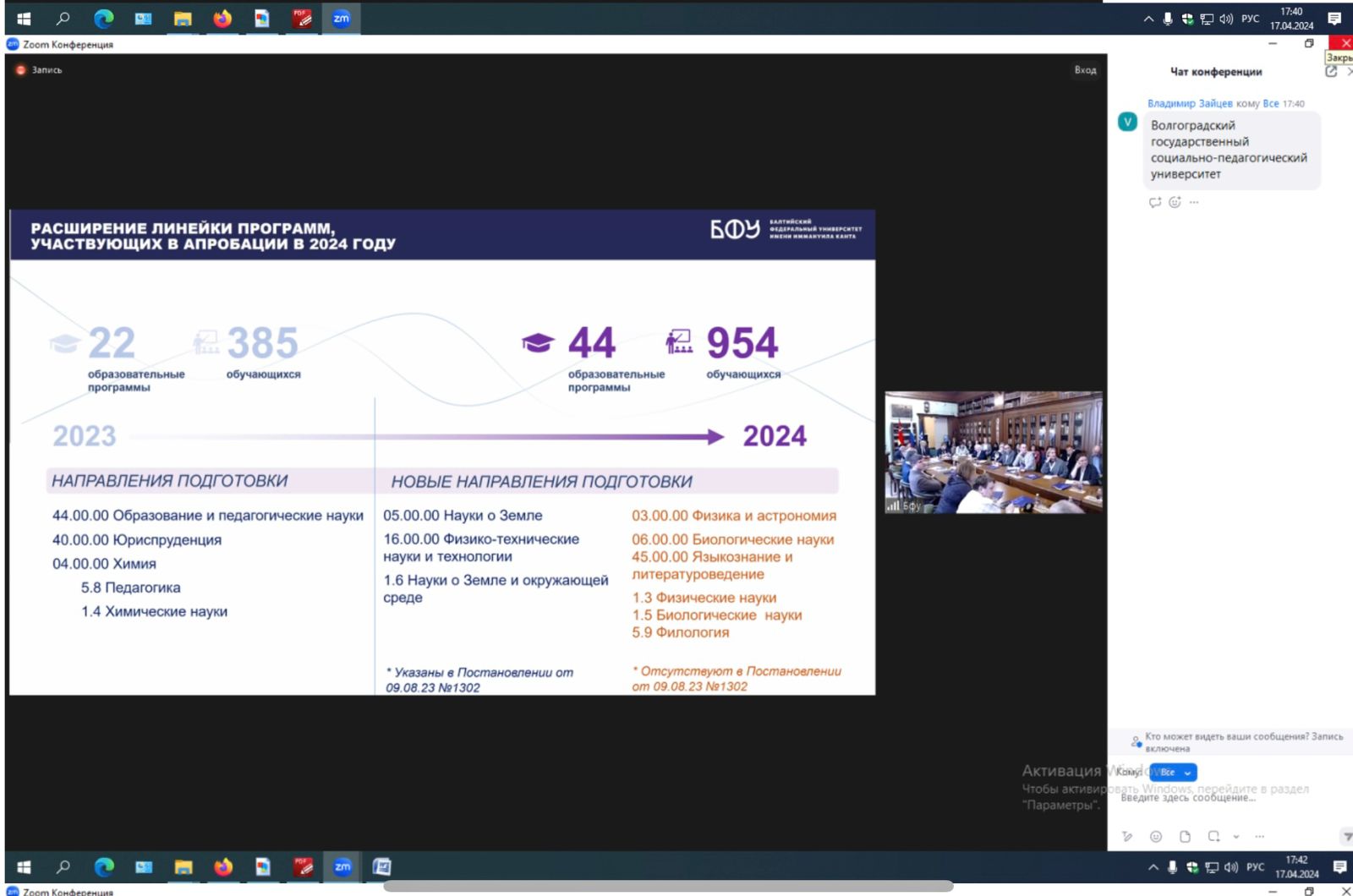Image resolution: width=1353 pixels, height=896 pixels.
Task: Open Firefox from the top taskbar
Action: pos(222,19)
